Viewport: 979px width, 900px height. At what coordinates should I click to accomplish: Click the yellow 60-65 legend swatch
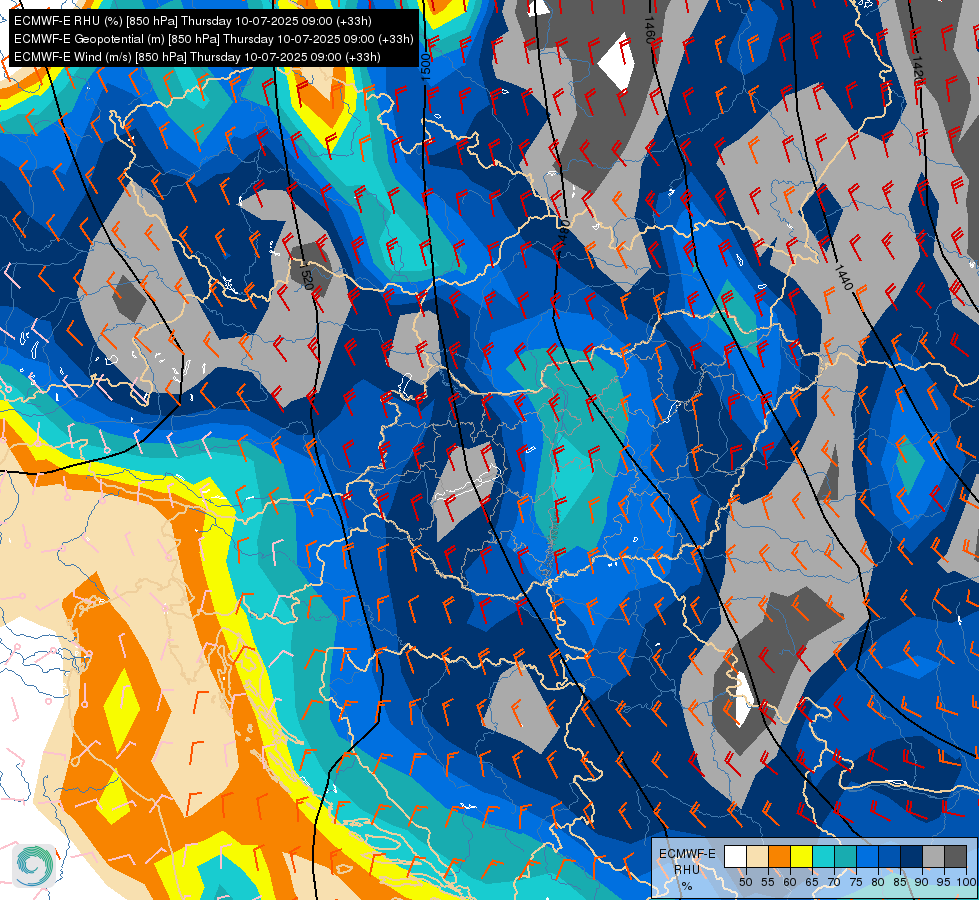tap(801, 856)
